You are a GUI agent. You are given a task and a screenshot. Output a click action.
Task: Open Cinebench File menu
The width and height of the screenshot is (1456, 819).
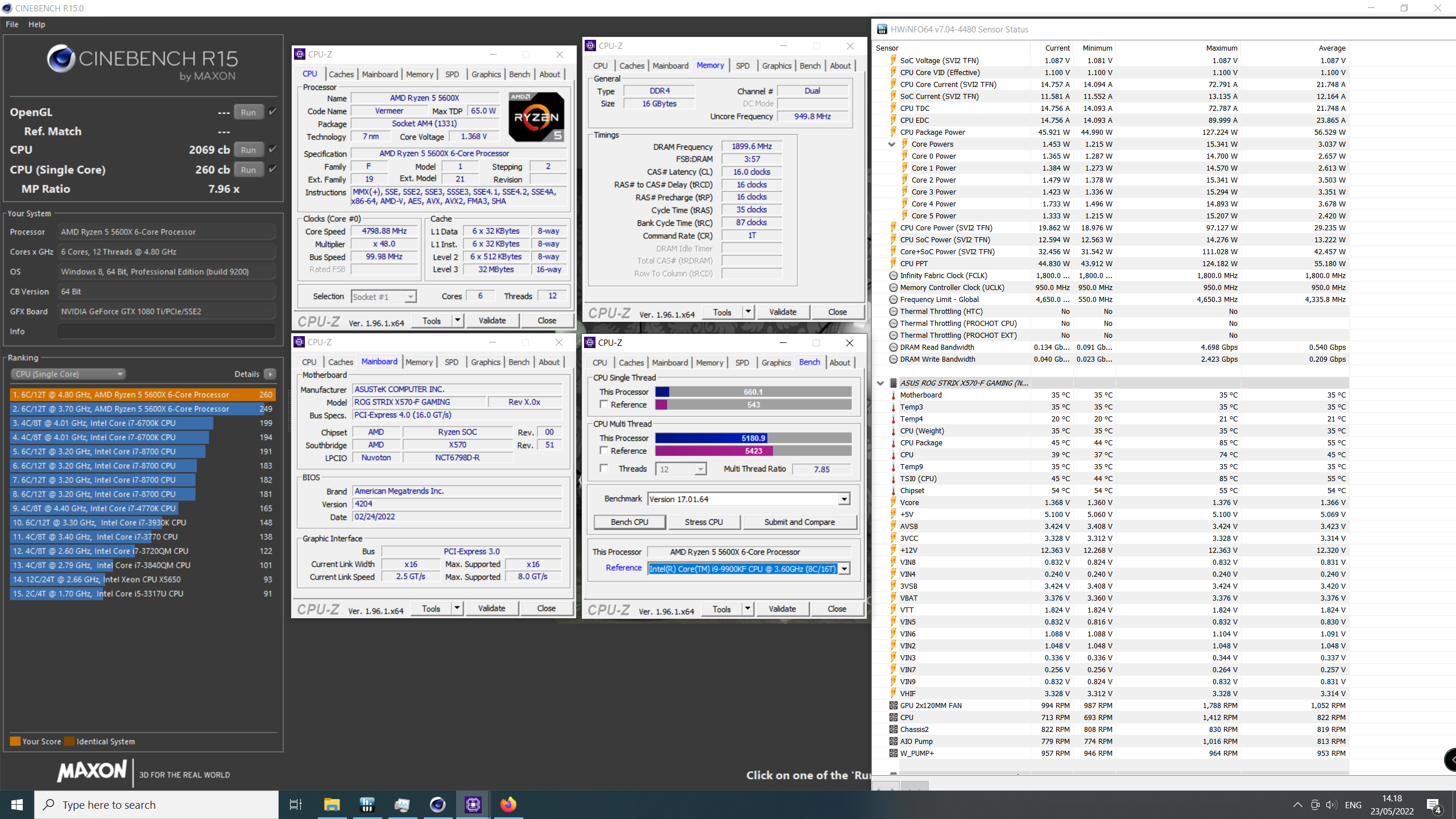pyautogui.click(x=12, y=24)
